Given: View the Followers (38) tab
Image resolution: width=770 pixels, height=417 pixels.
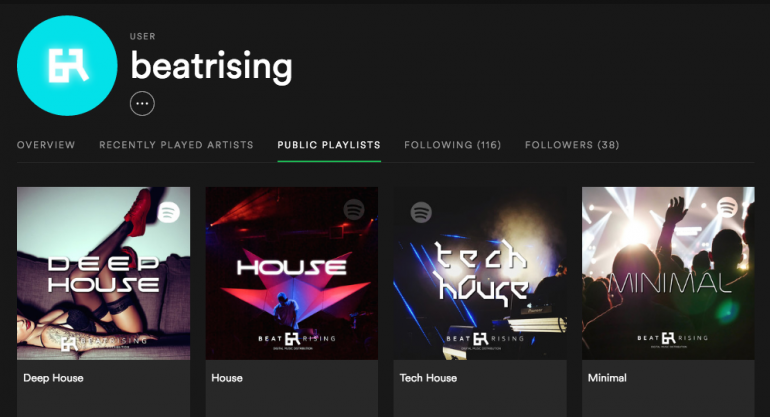Looking at the screenshot, I should click(x=572, y=145).
